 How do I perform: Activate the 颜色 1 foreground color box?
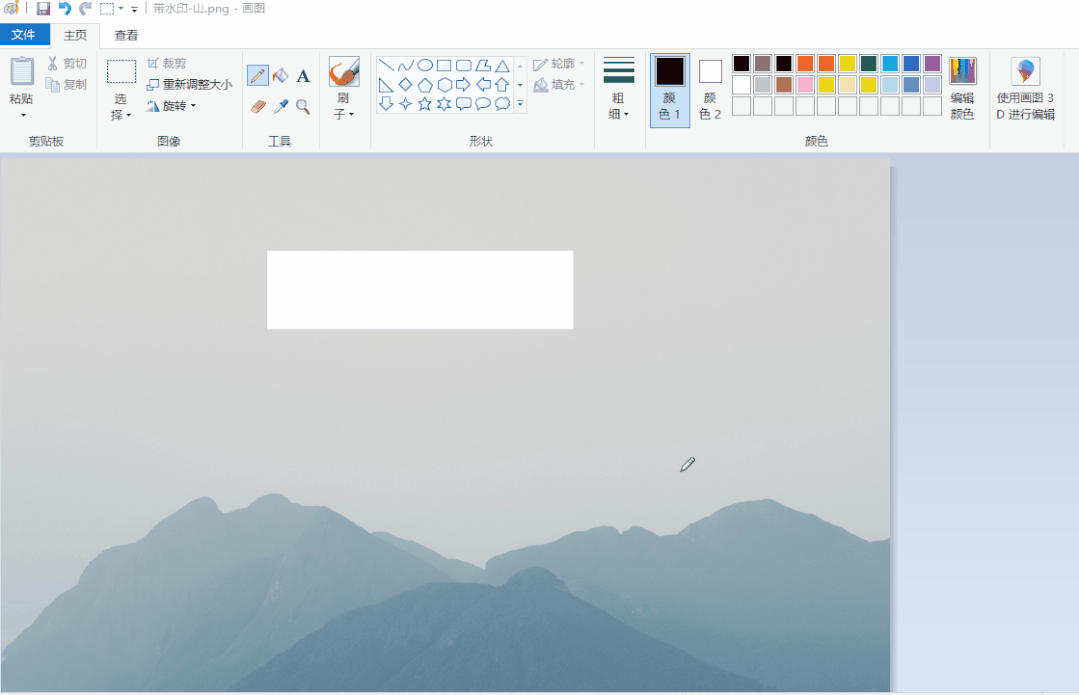(x=670, y=89)
